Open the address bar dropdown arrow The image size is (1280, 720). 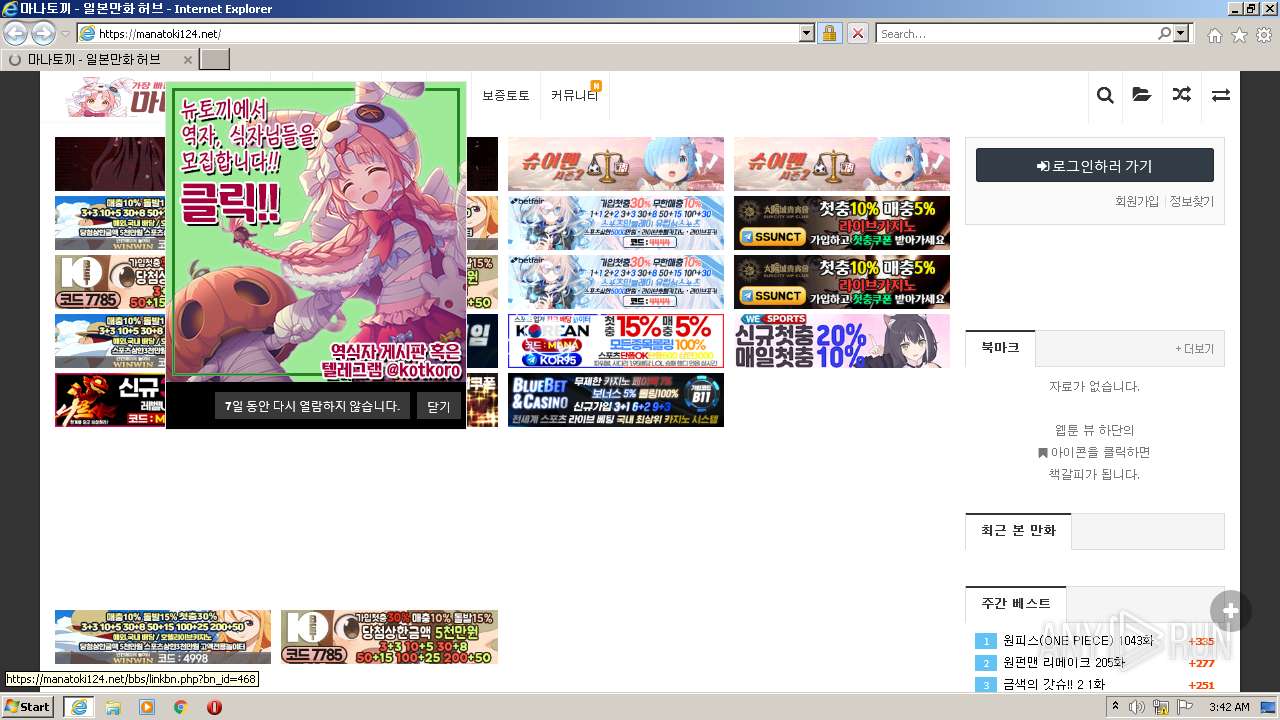[807, 33]
